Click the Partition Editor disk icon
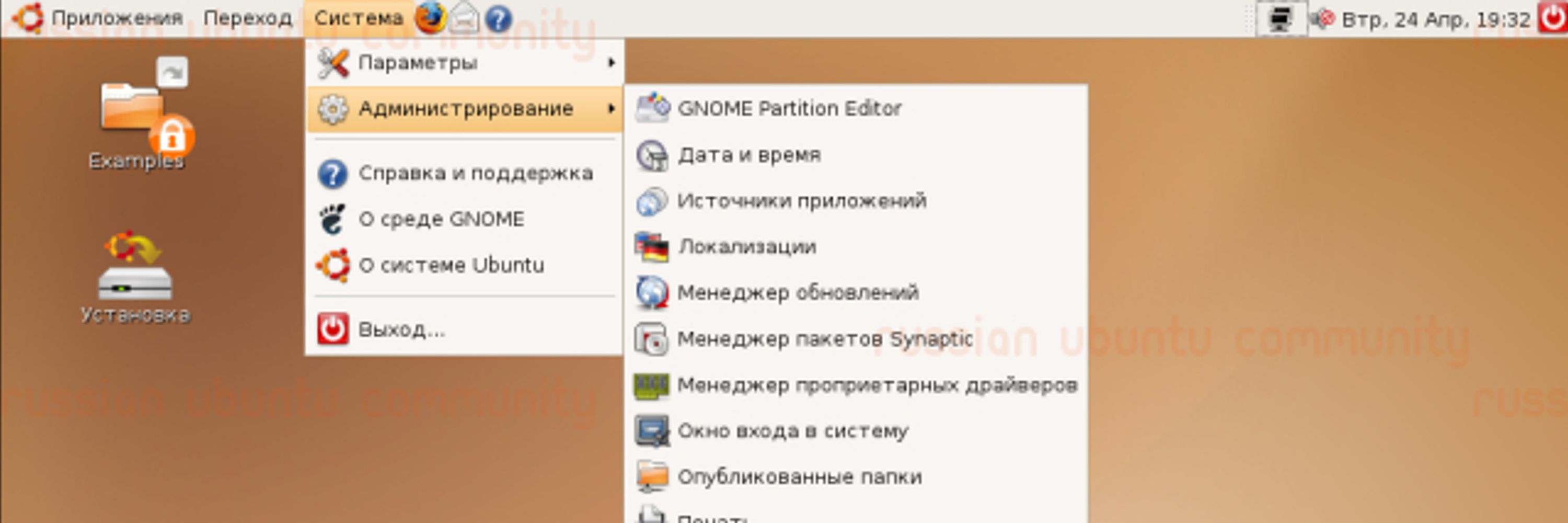 [652, 108]
